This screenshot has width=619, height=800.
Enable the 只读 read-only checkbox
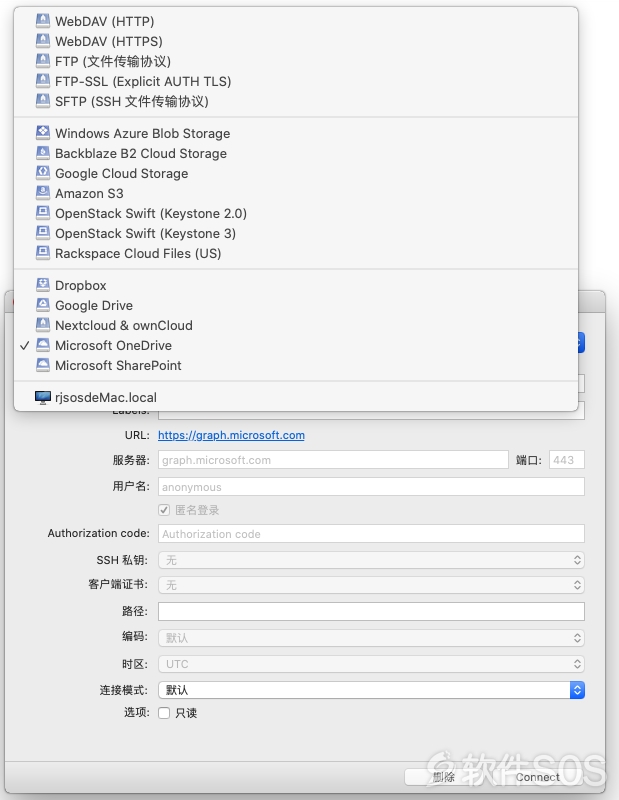(164, 713)
